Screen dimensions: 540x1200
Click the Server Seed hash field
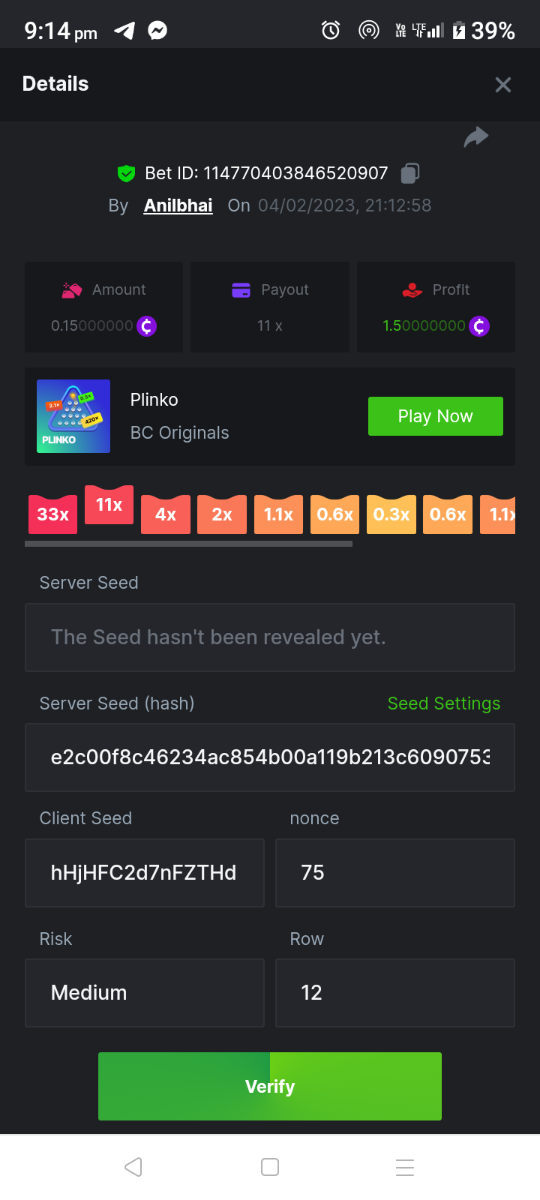270,757
